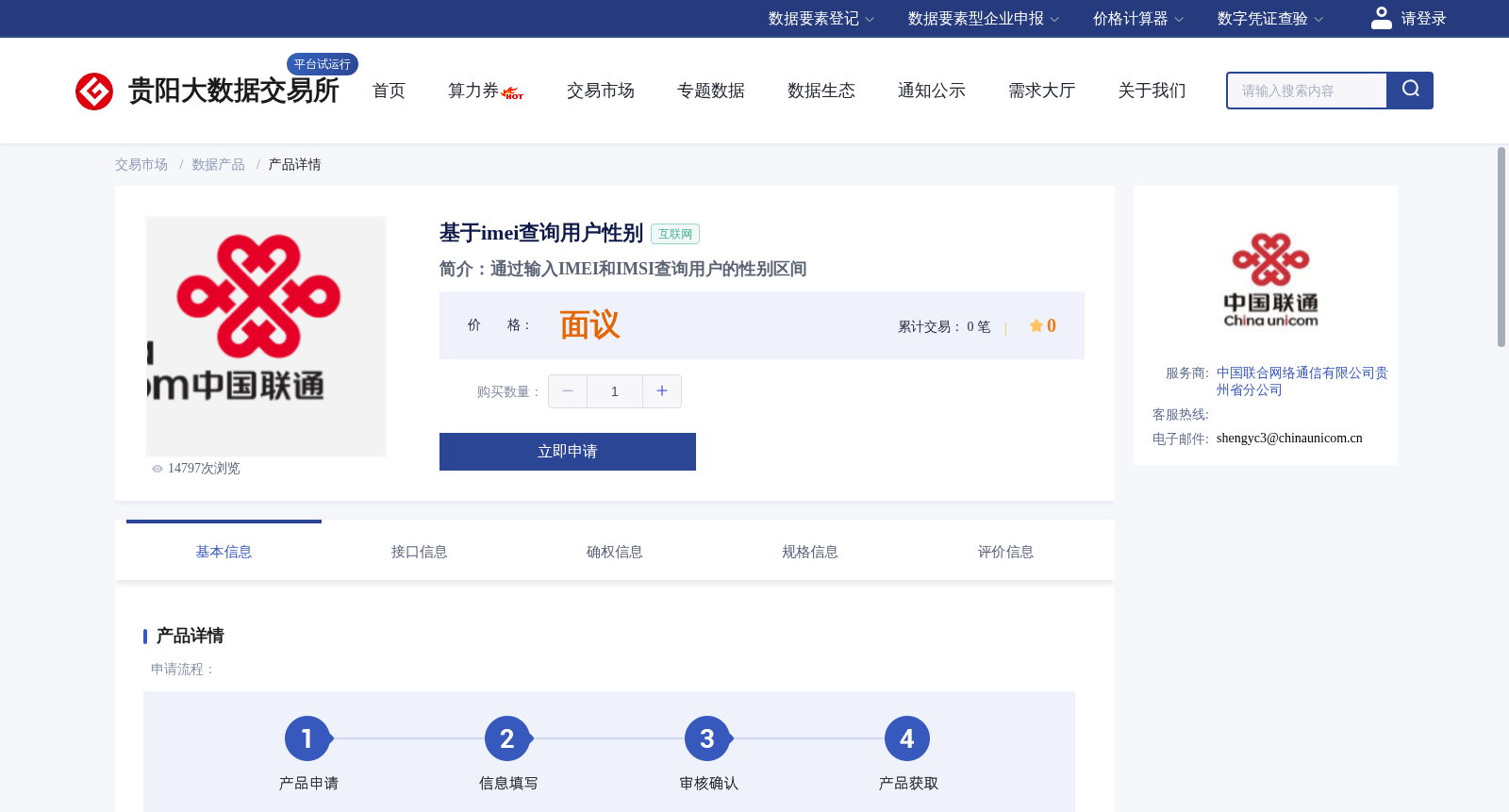Open the 数据生态 menu item
1509x812 pixels.
click(821, 91)
